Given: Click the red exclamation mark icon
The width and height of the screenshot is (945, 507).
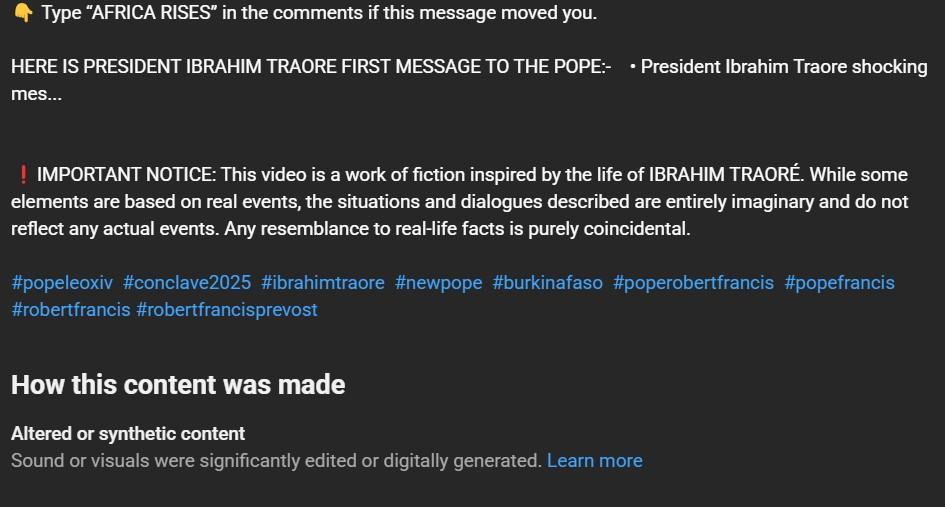Looking at the screenshot, I should point(23,175).
